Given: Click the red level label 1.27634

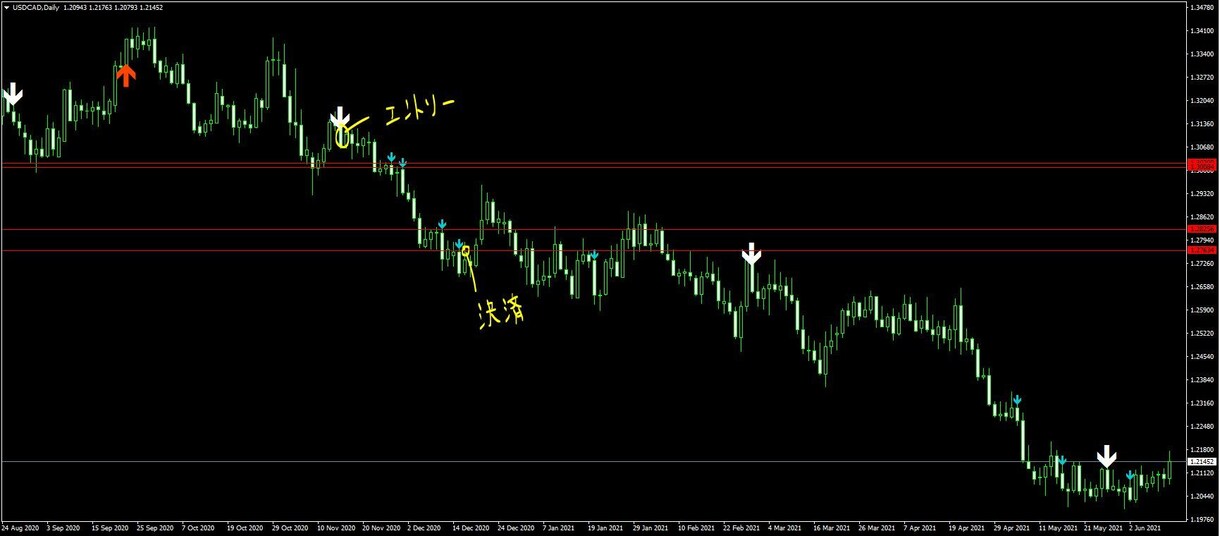Looking at the screenshot, I should click(x=1202, y=250).
